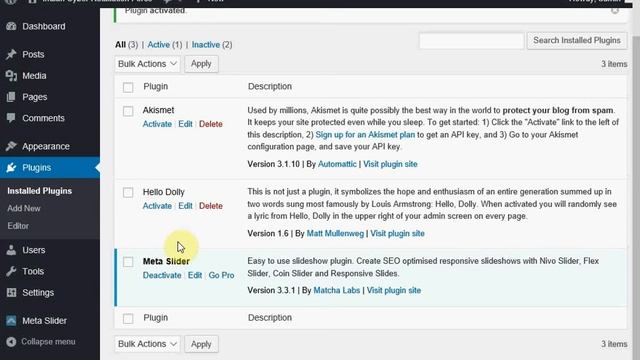Click Meta Slider Go Pro link
This screenshot has height=360, width=640.
coord(221,275)
